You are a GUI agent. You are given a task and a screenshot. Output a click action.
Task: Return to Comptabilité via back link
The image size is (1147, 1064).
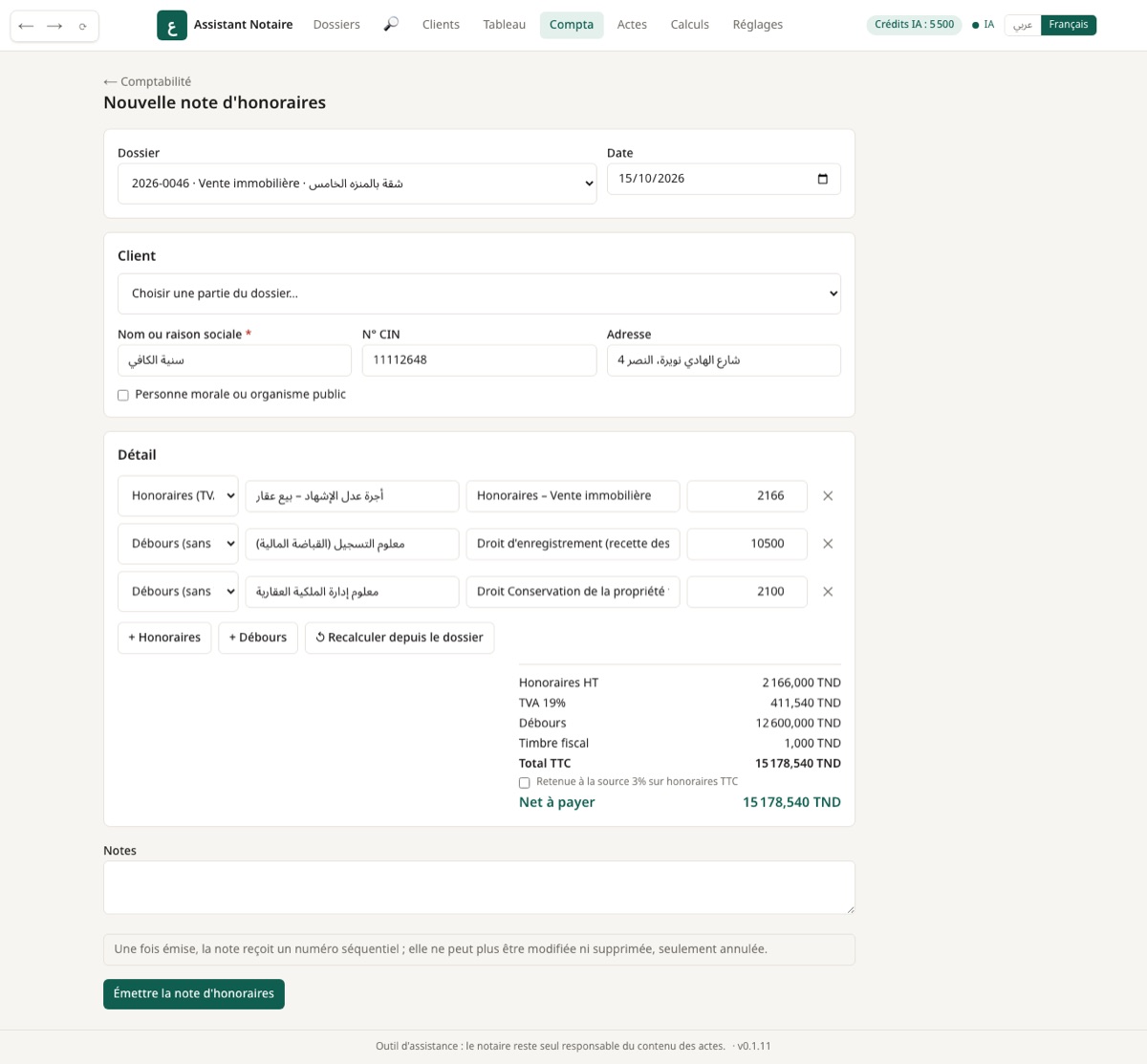[x=147, y=81]
